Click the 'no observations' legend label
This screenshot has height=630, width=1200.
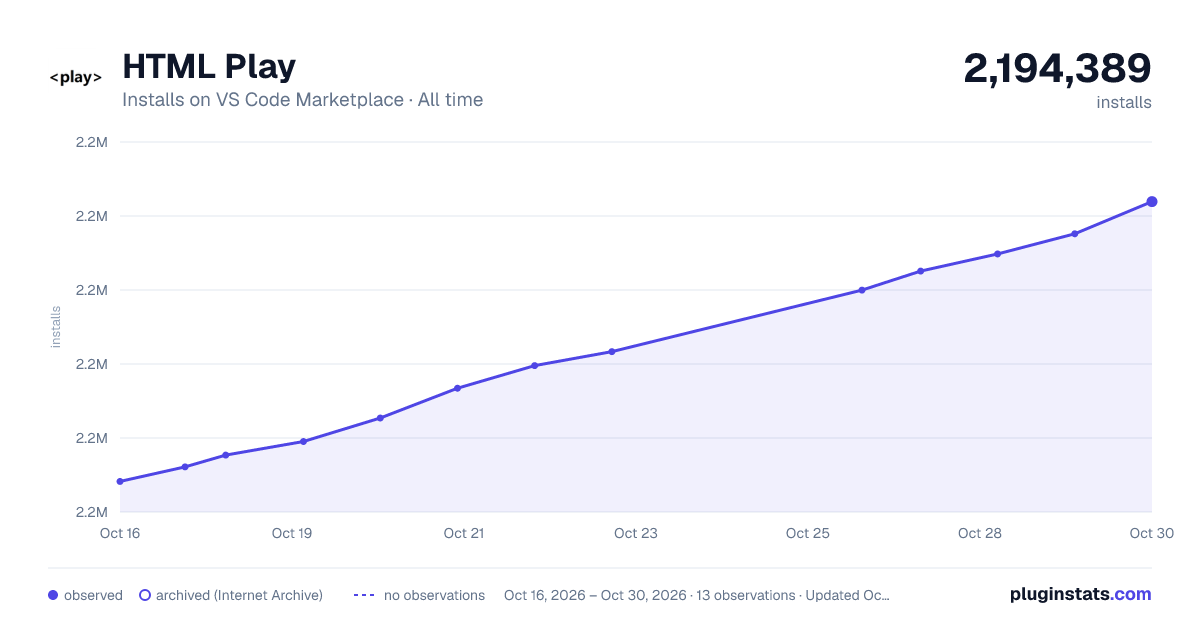point(434,595)
